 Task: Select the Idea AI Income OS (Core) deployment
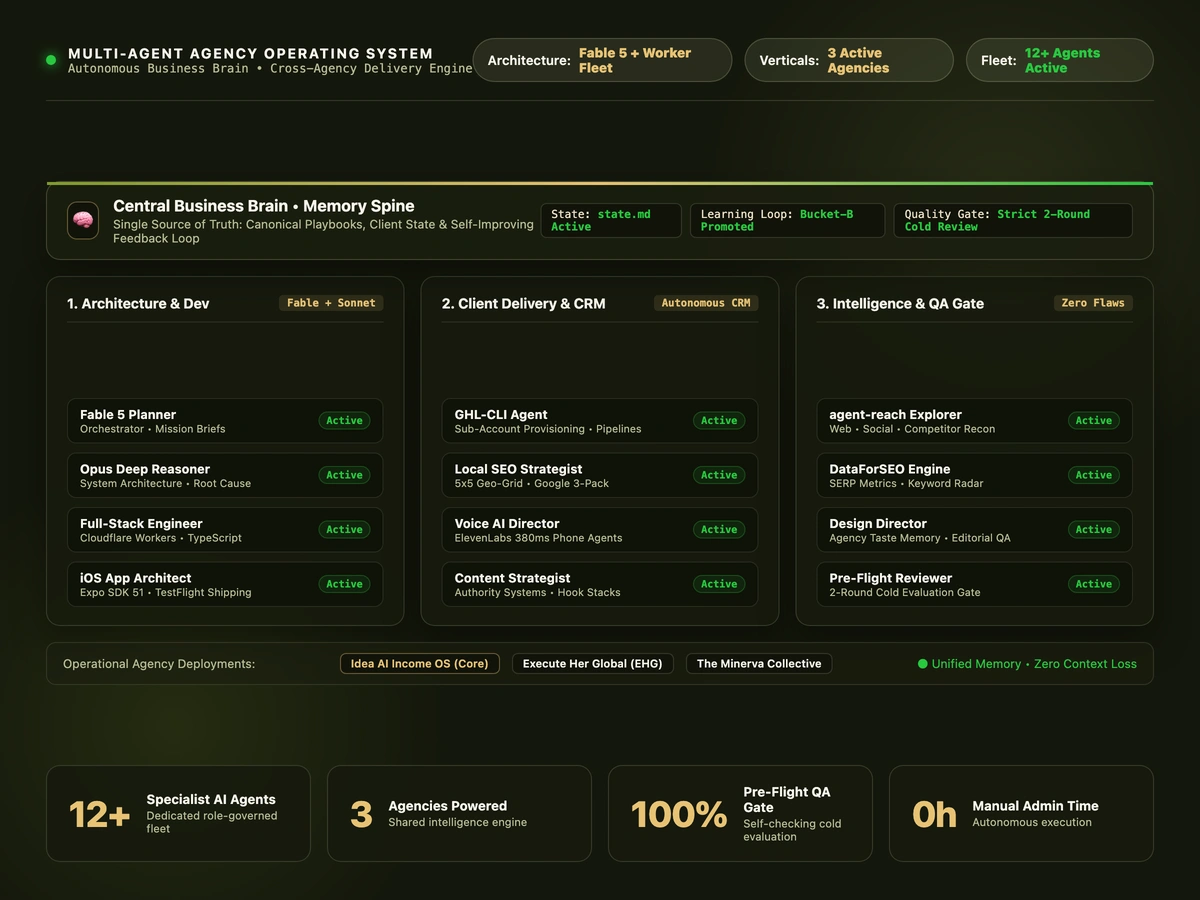(x=420, y=664)
